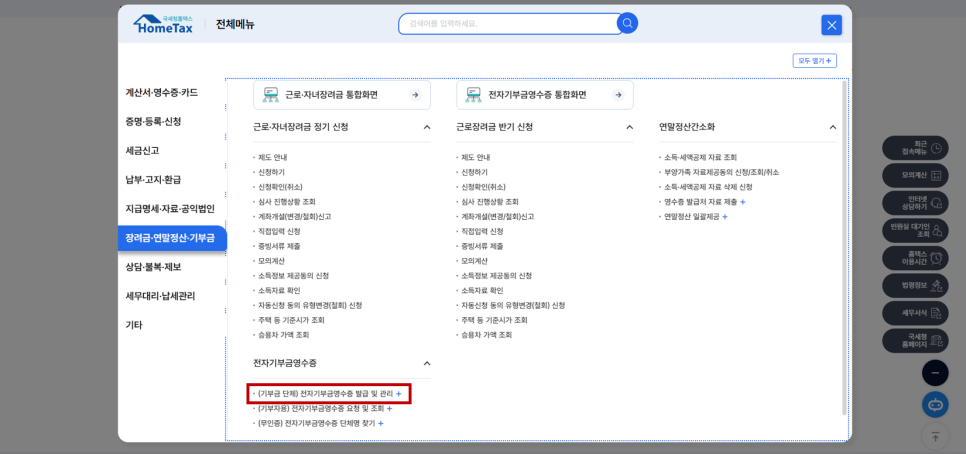Click the 근로·자녀장려금 통합화면 monitor icon
The width and height of the screenshot is (966, 454).
271,95
